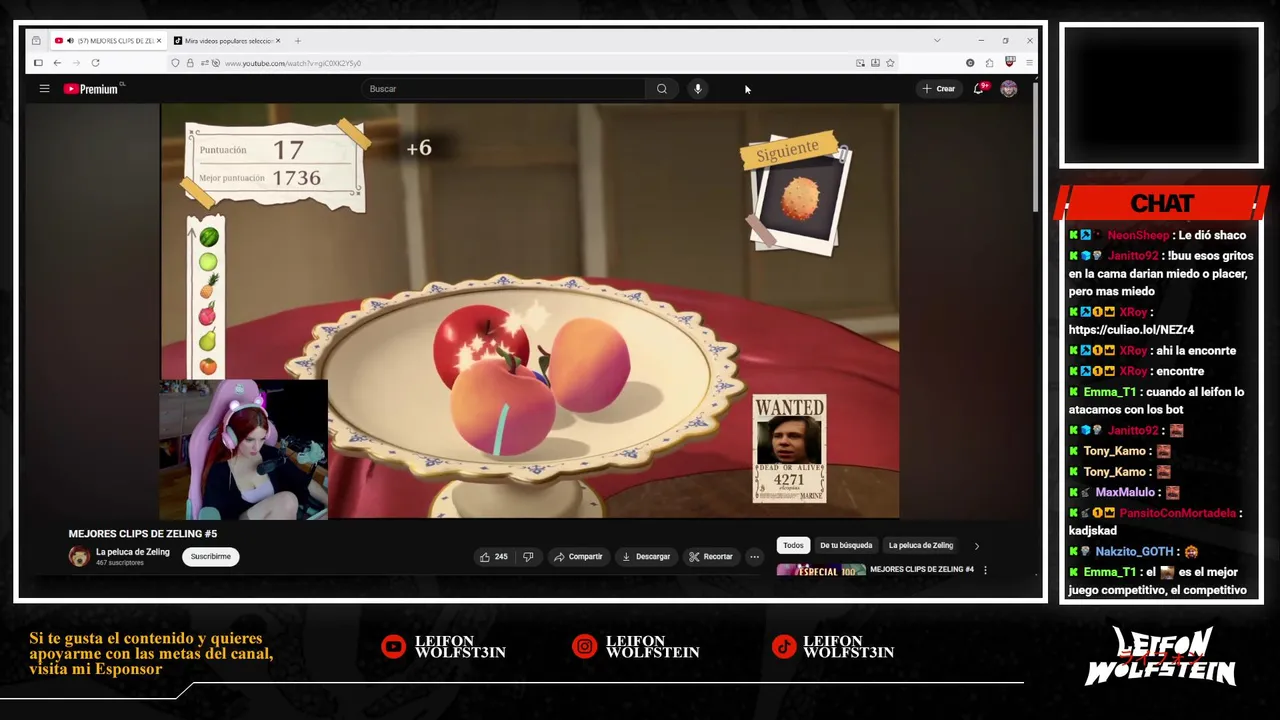This screenshot has width=1280, height=720.
Task: Select the La peluca de Zeling chip
Action: tap(921, 546)
